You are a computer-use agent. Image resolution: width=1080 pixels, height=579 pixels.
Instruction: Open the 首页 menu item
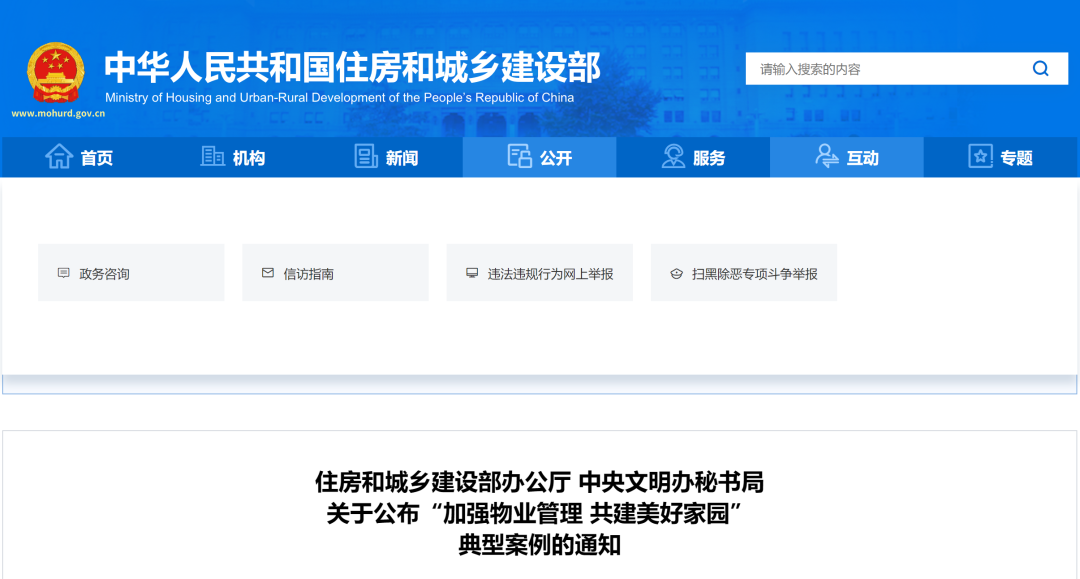click(79, 157)
